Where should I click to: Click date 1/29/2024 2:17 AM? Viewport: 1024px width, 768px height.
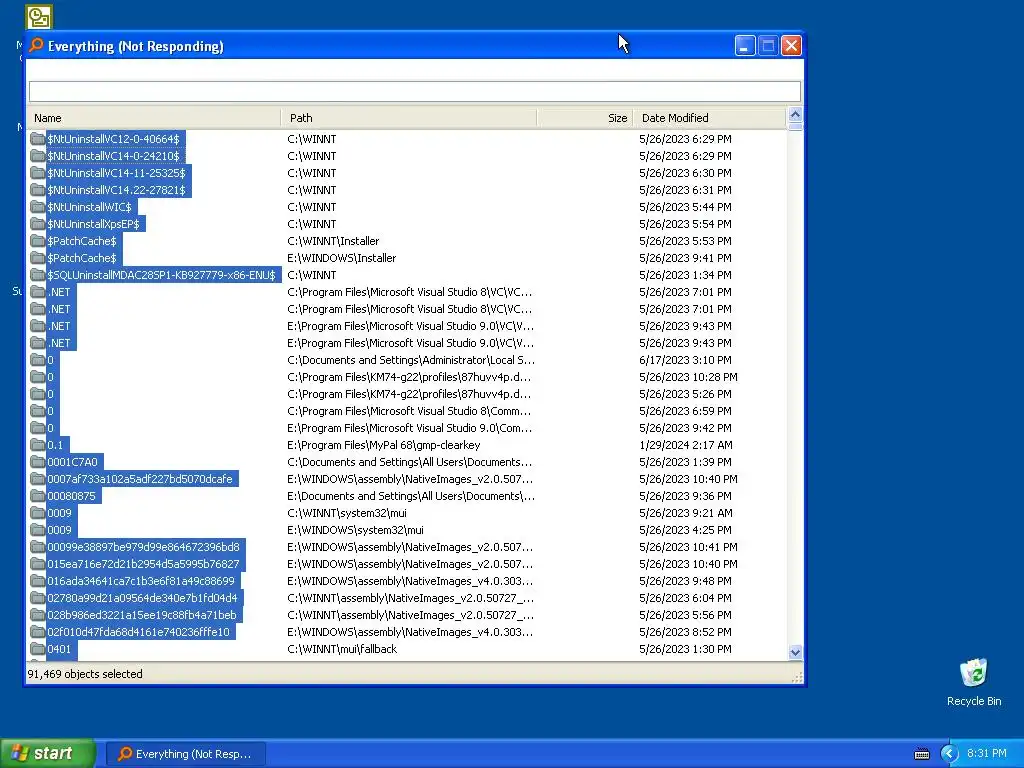(x=686, y=445)
